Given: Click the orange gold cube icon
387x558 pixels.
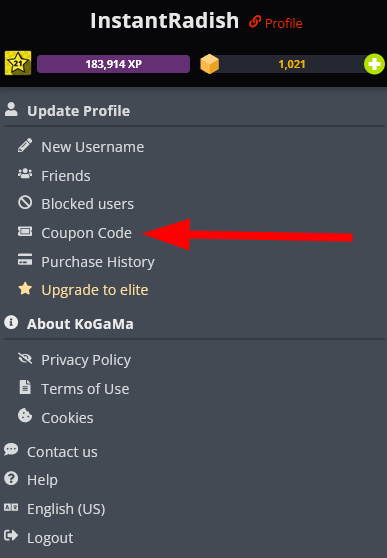Looking at the screenshot, I should (209, 64).
